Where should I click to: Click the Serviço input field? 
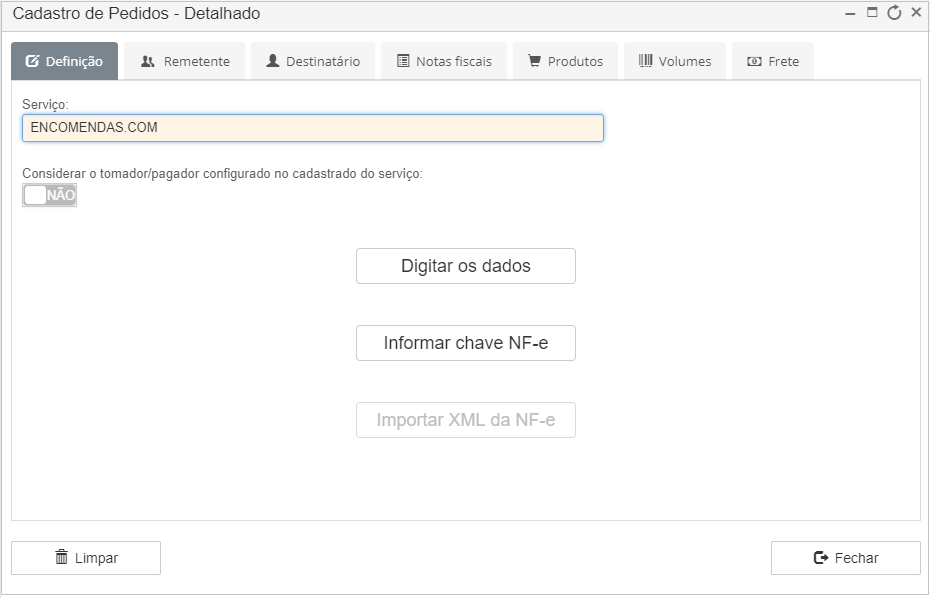(x=313, y=128)
